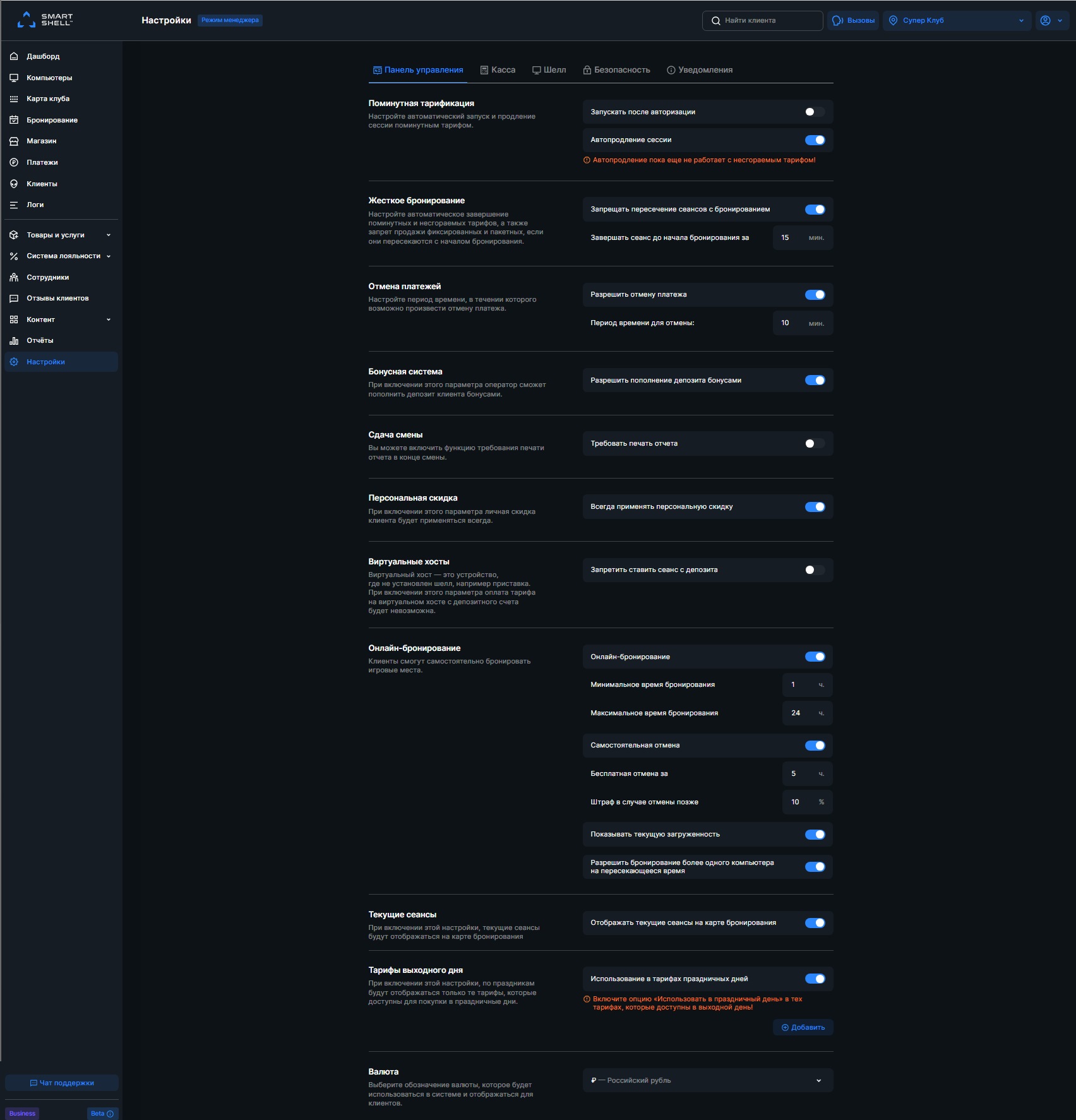Open the Российский рубль currency dropdown
The width and height of the screenshot is (1076, 1120).
pyautogui.click(x=707, y=1080)
